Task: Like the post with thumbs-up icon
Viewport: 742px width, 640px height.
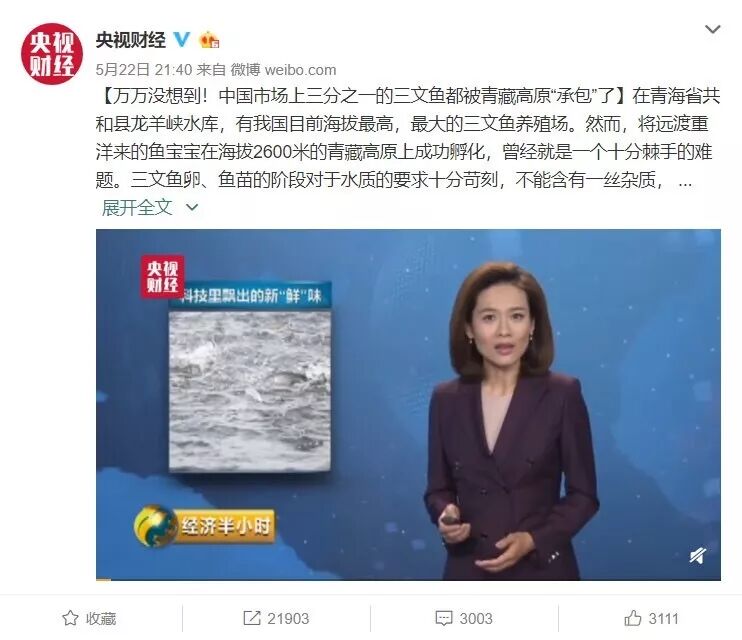Action: pos(633,618)
